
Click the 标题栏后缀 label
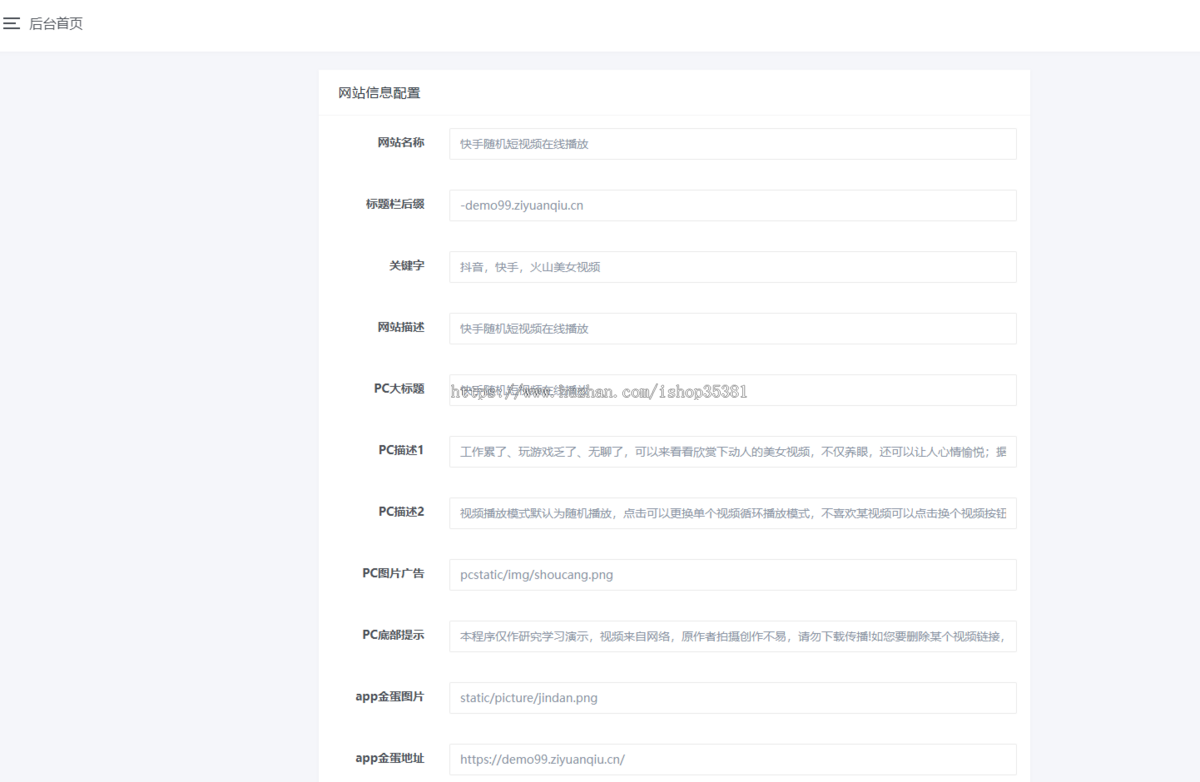pyautogui.click(x=395, y=204)
